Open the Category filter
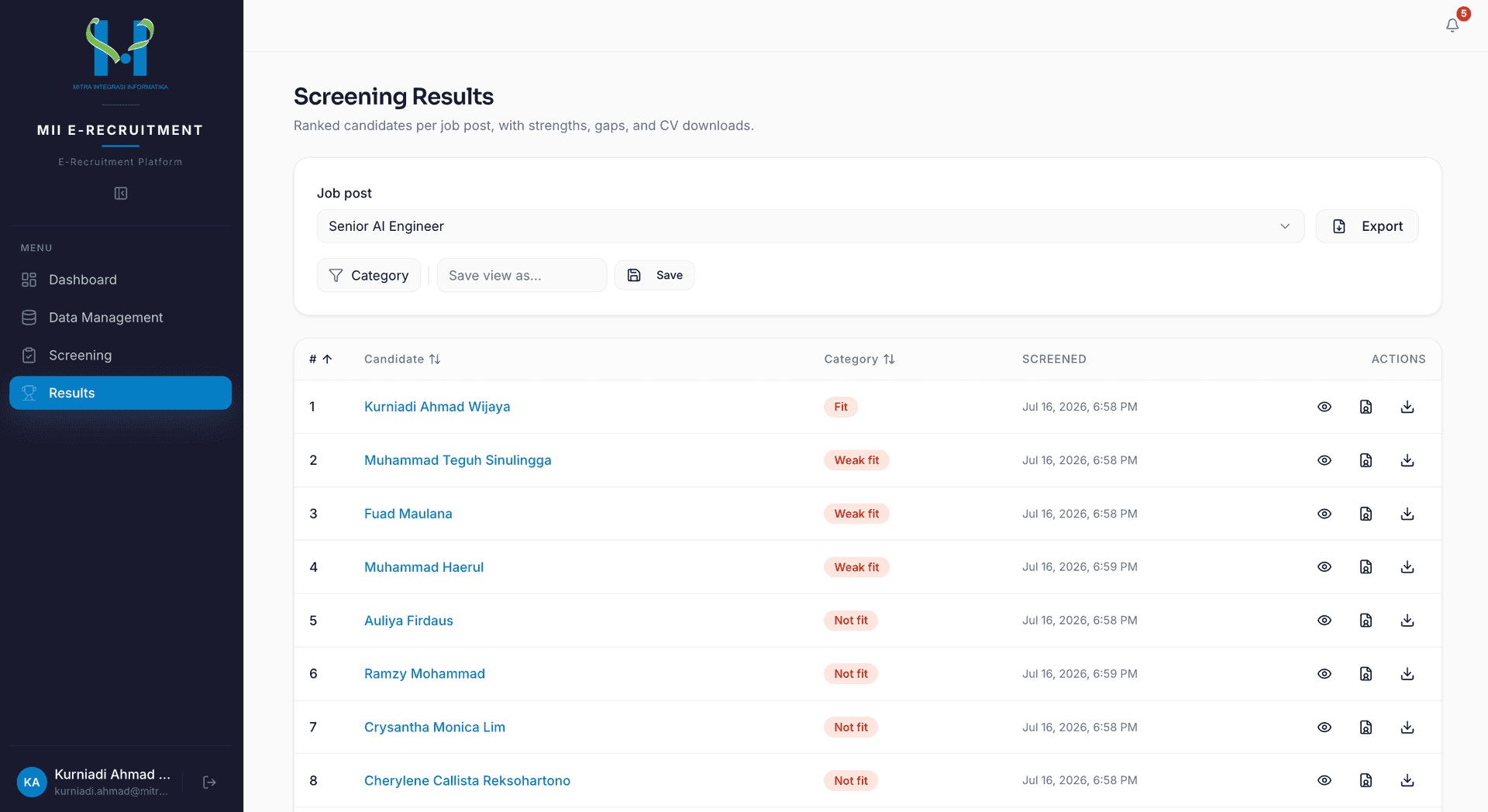The image size is (1488, 812). [x=369, y=275]
